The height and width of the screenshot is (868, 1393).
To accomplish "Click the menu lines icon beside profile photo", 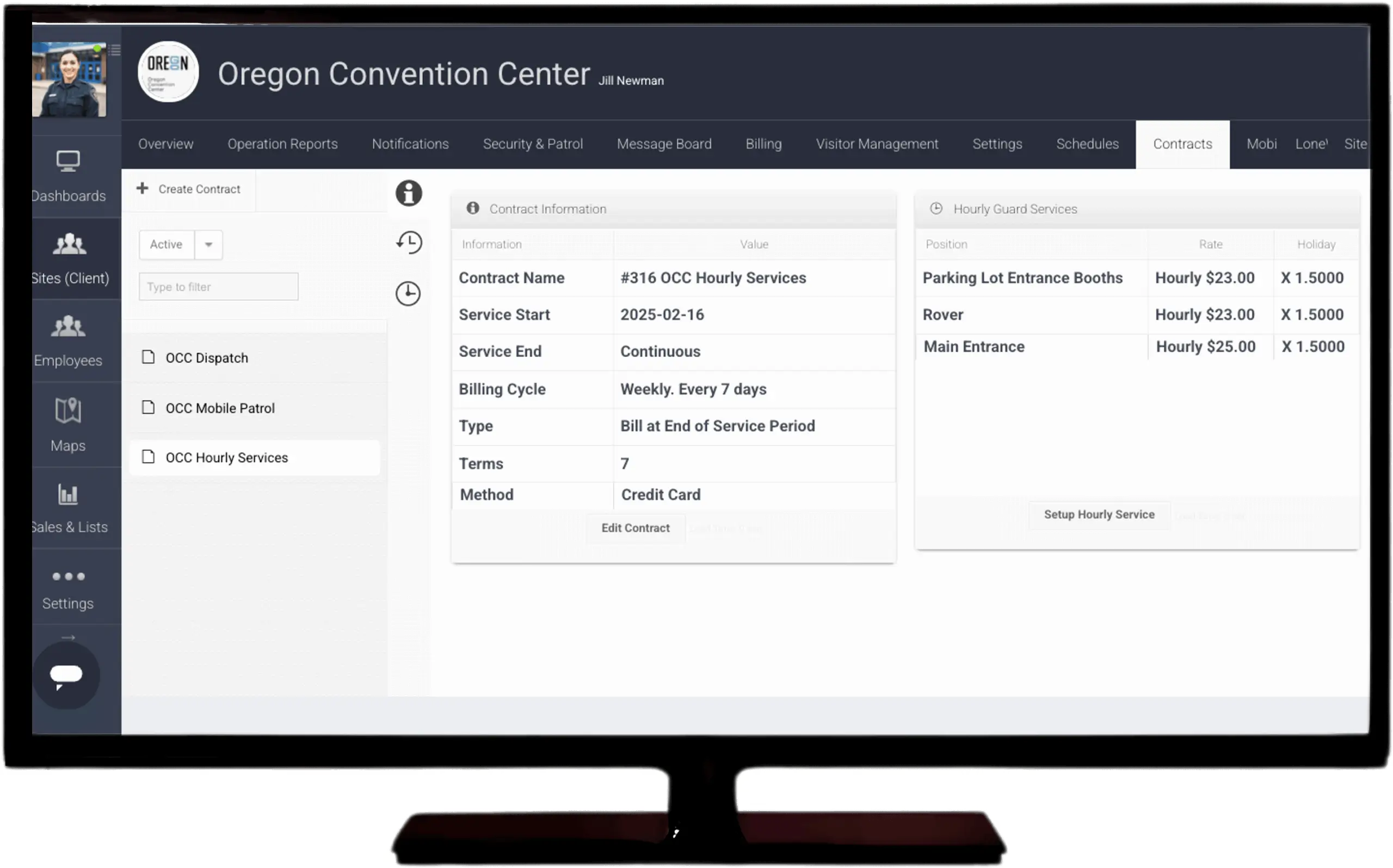I will 115,50.
